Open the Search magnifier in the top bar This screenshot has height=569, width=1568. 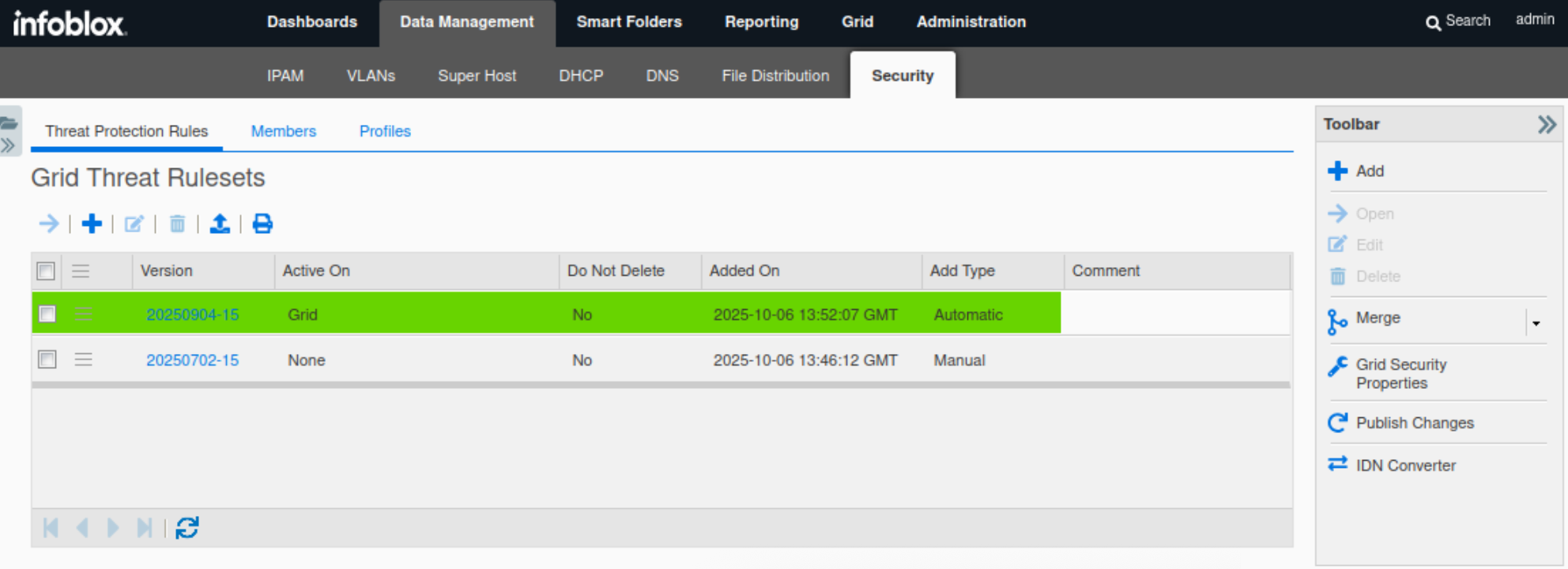coord(1433,22)
